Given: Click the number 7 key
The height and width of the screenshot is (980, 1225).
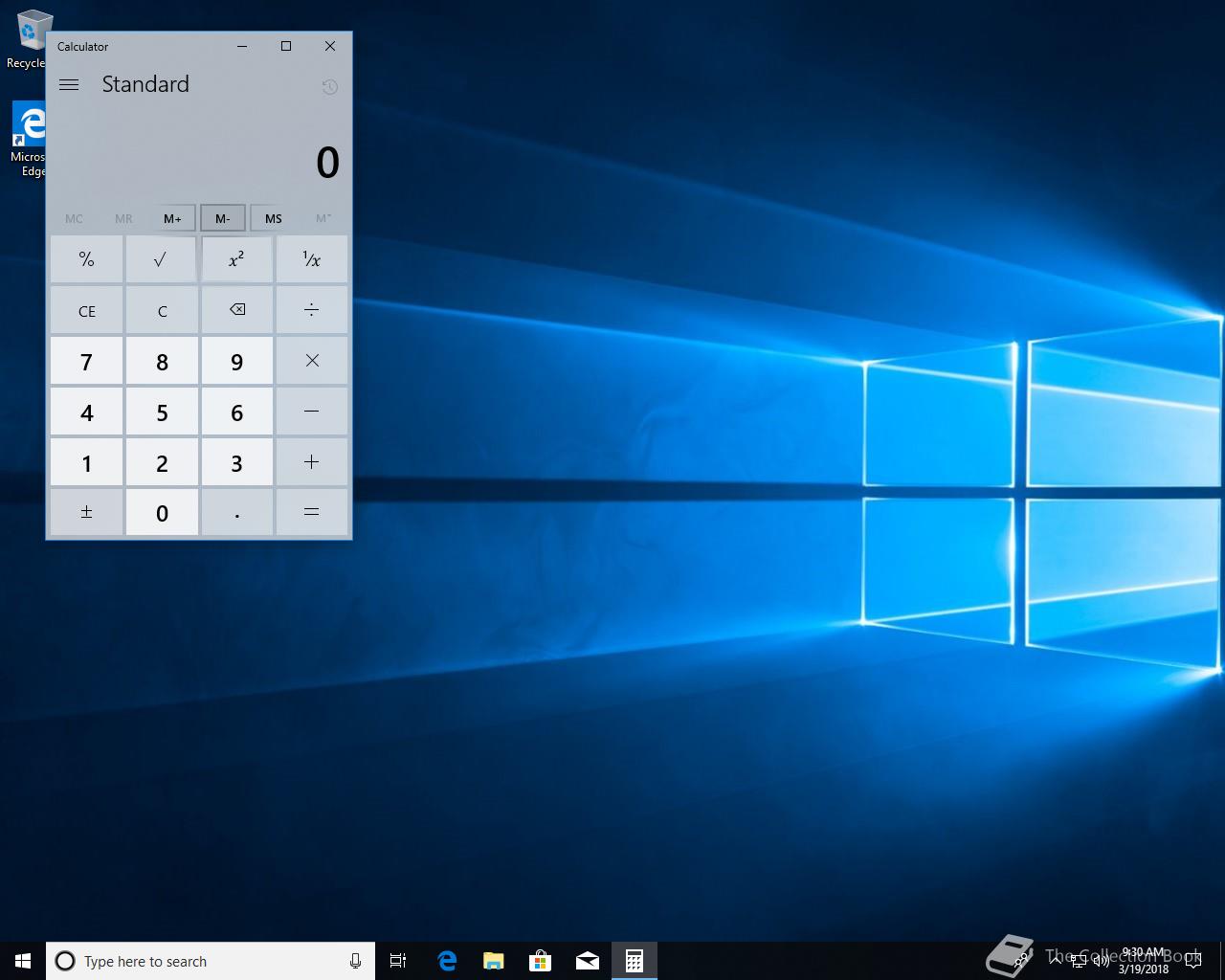Looking at the screenshot, I should (x=86, y=361).
